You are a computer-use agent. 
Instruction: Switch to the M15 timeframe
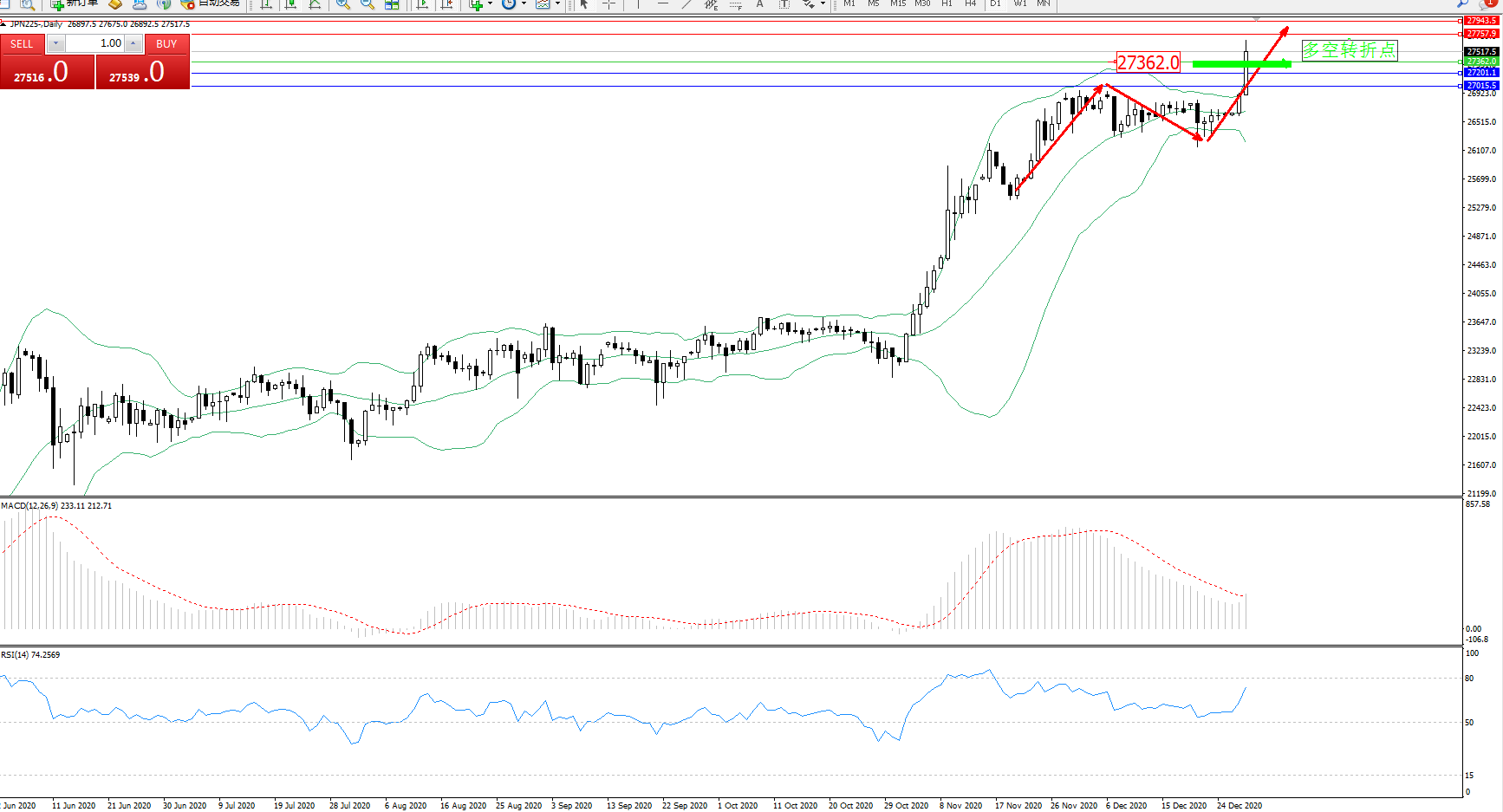(898, 3)
